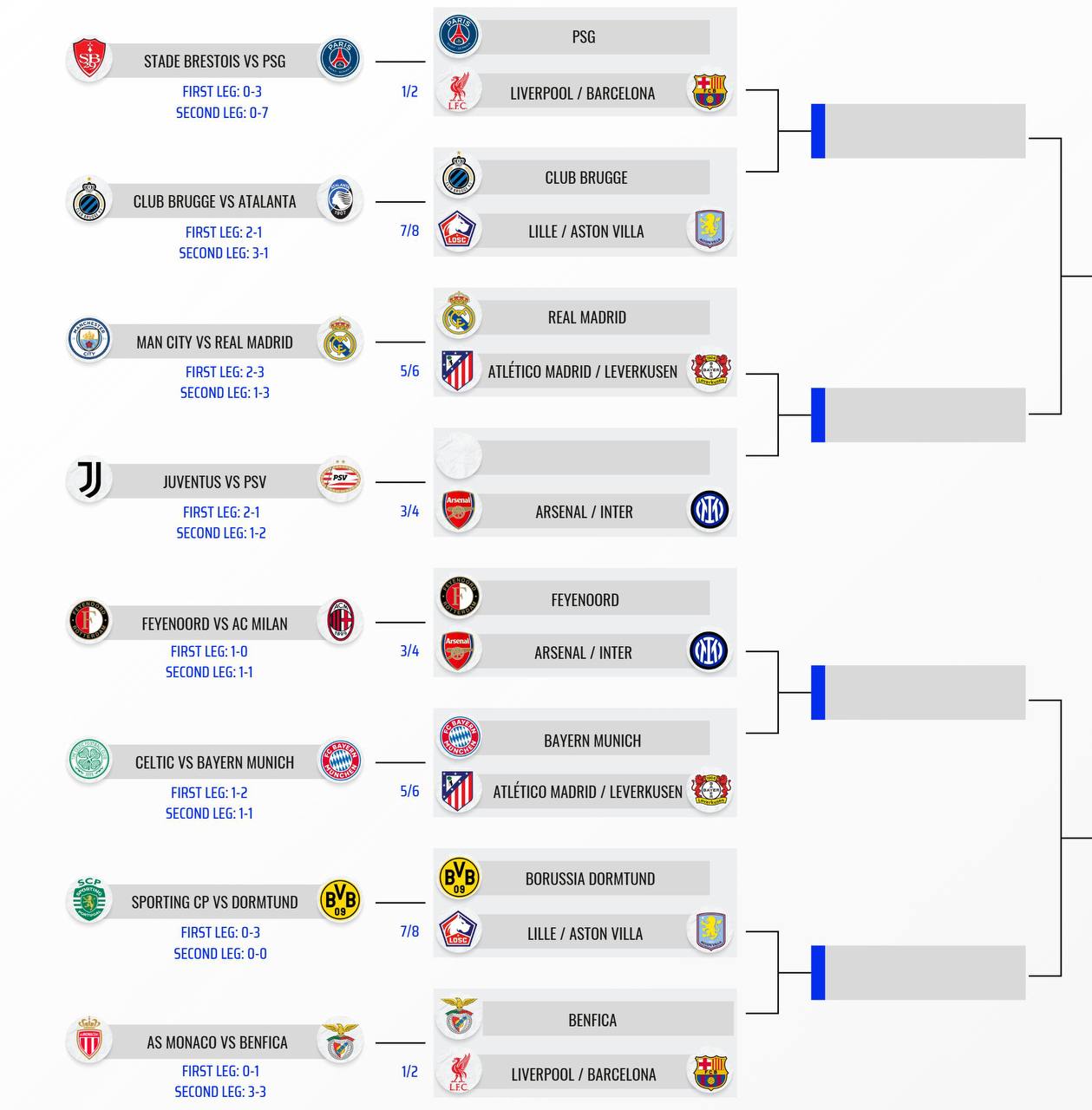This screenshot has width=1092, height=1110.
Task: Click the PSV Eindhoven badge
Action: 339,480
